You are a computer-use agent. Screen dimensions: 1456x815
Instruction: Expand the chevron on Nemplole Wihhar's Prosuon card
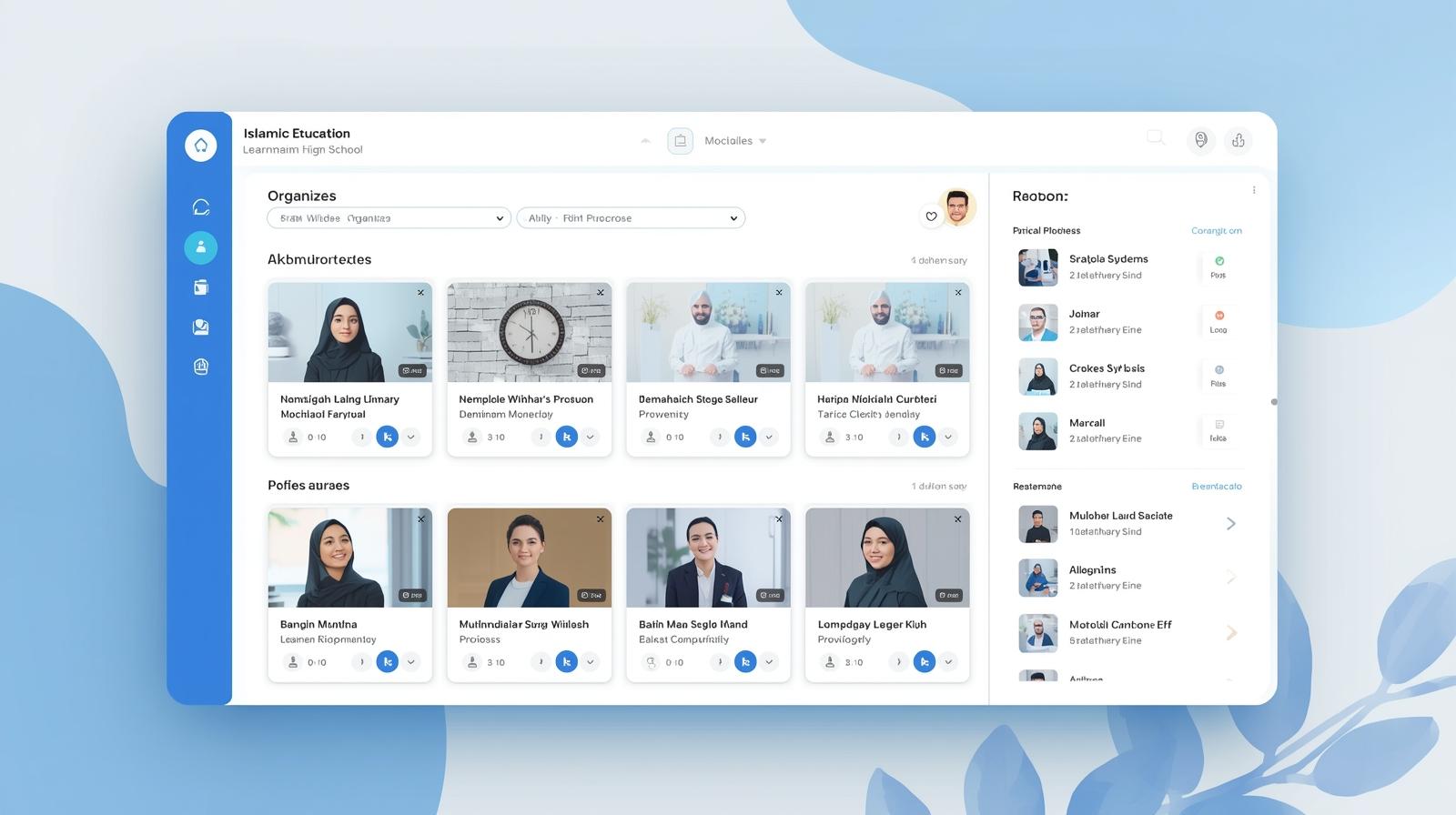591,438
